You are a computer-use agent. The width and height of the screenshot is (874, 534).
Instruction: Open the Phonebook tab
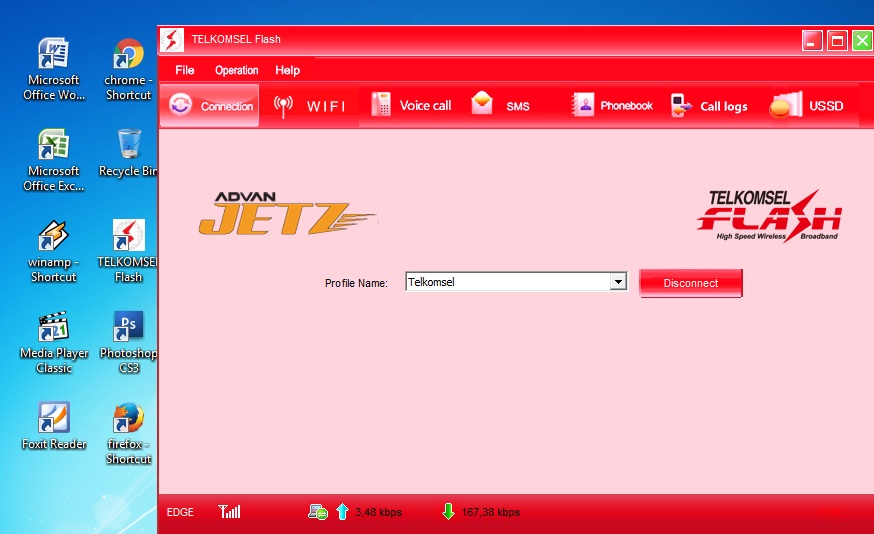tap(612, 105)
